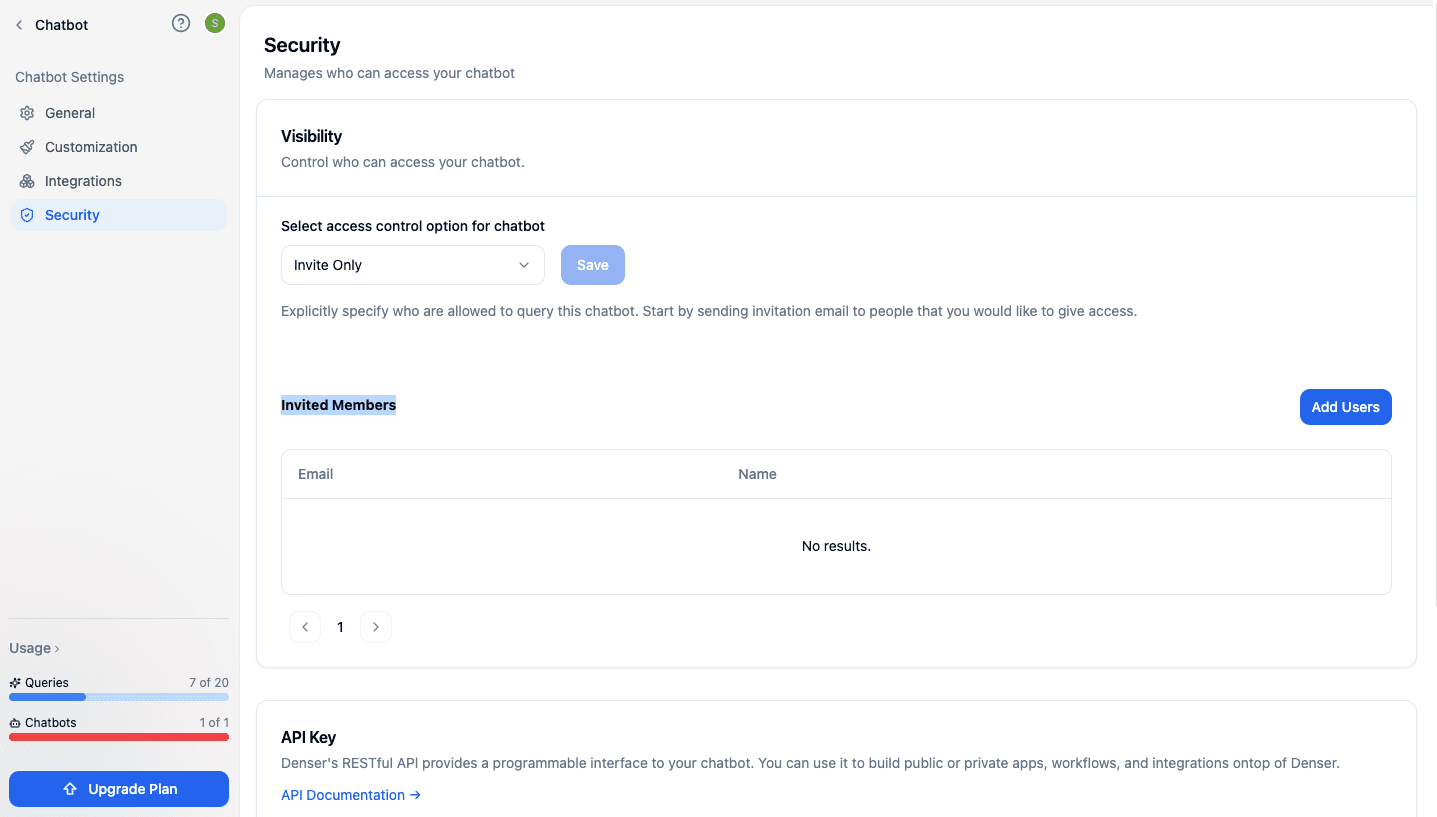1437x817 pixels.
Task: Go to the previous page of members
Action: (x=305, y=627)
